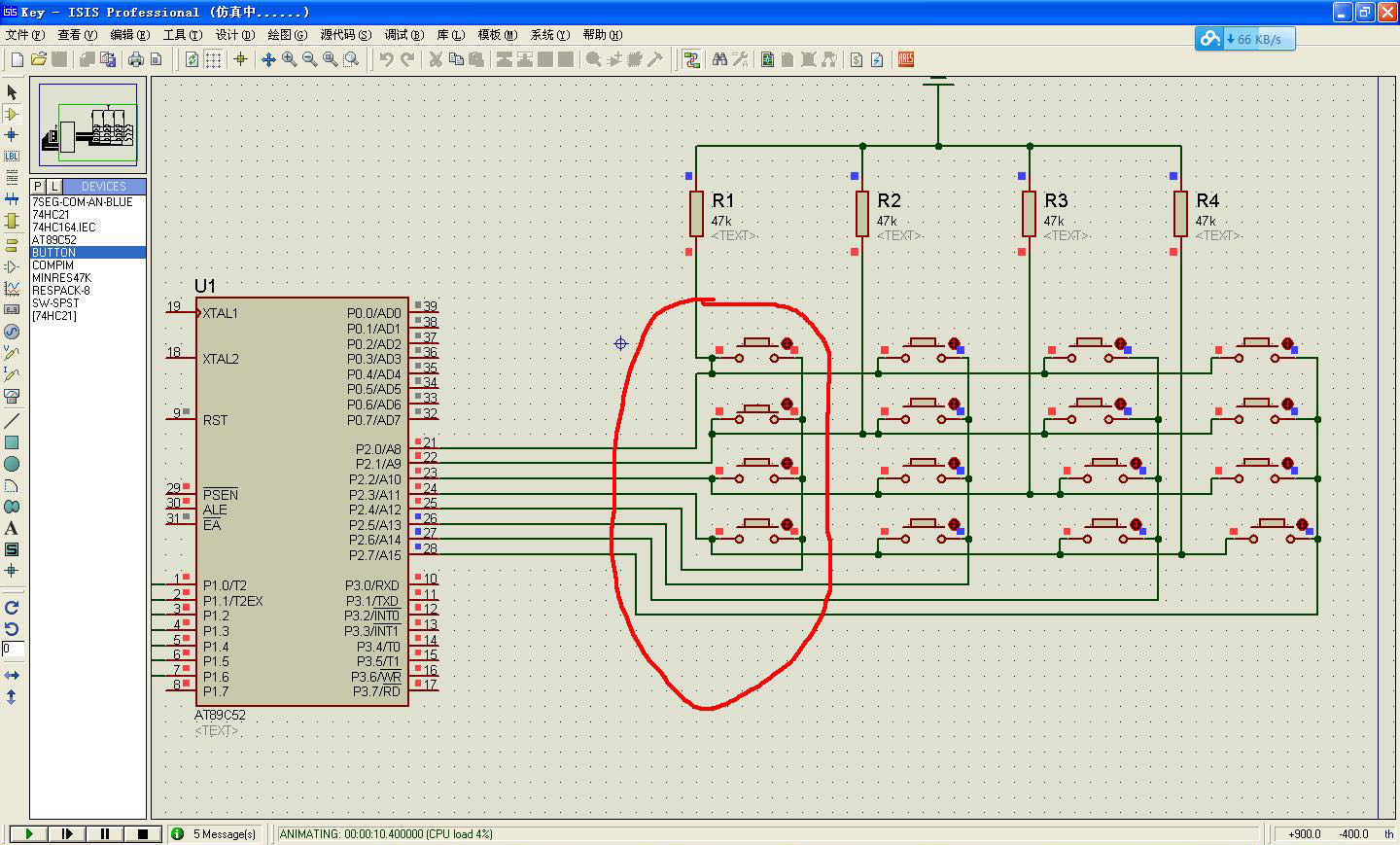This screenshot has width=1400, height=845.
Task: Choose junction dot mode
Action: (12, 135)
